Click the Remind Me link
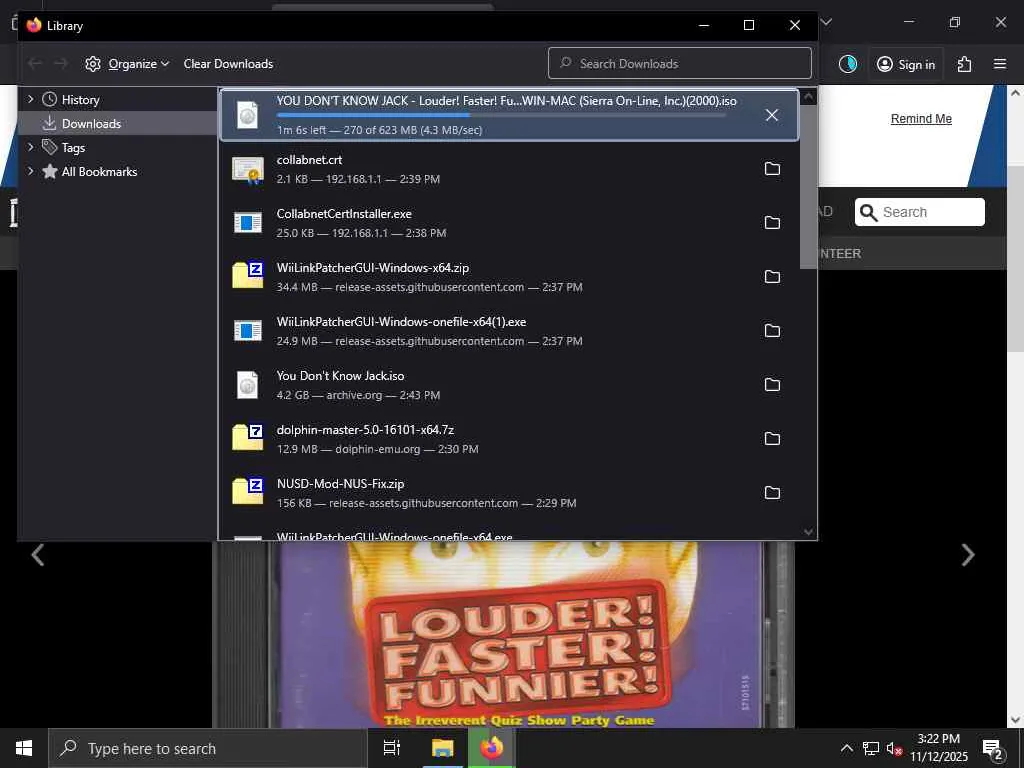The height and width of the screenshot is (768, 1024). point(921,119)
